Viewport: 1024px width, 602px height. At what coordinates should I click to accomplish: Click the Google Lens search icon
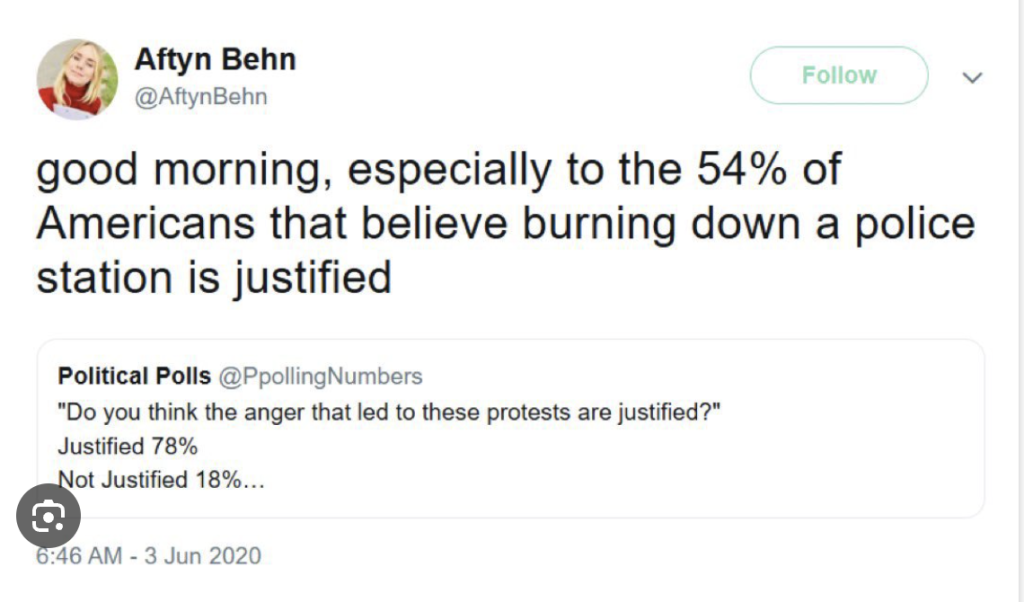point(48,516)
